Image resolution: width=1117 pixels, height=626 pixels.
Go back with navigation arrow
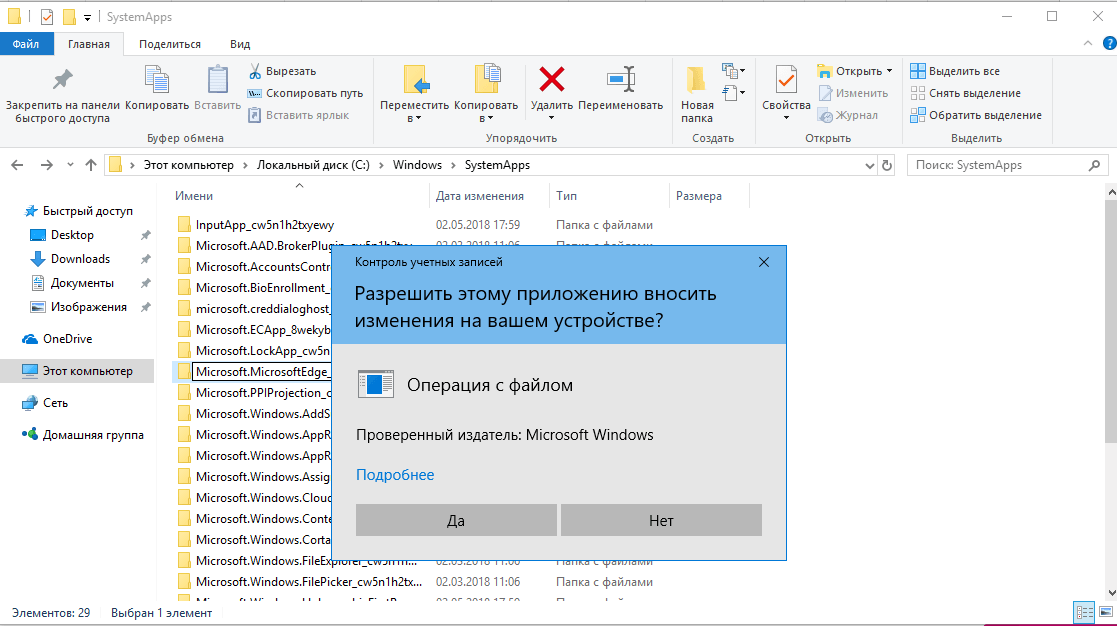17,165
